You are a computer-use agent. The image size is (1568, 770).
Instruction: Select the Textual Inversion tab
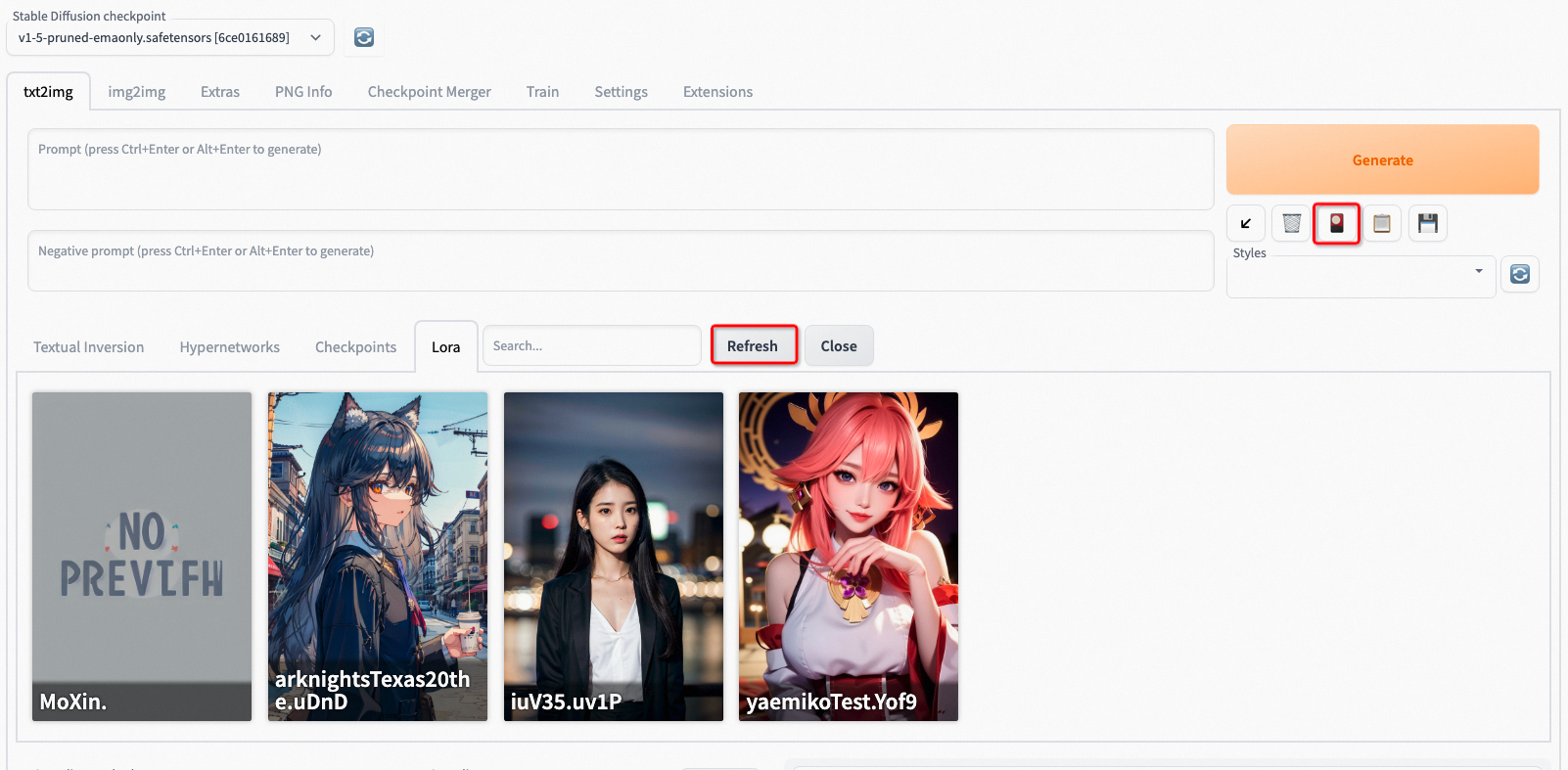tap(88, 347)
